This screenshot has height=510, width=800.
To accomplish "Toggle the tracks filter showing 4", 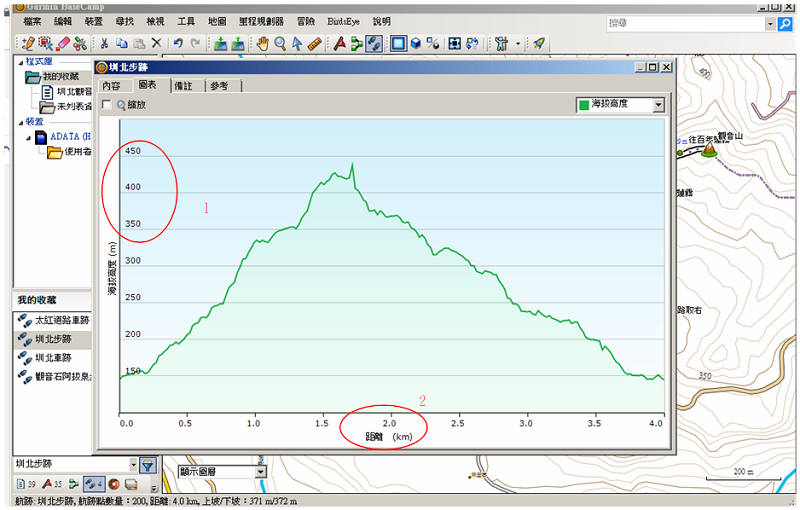I will click(x=94, y=483).
